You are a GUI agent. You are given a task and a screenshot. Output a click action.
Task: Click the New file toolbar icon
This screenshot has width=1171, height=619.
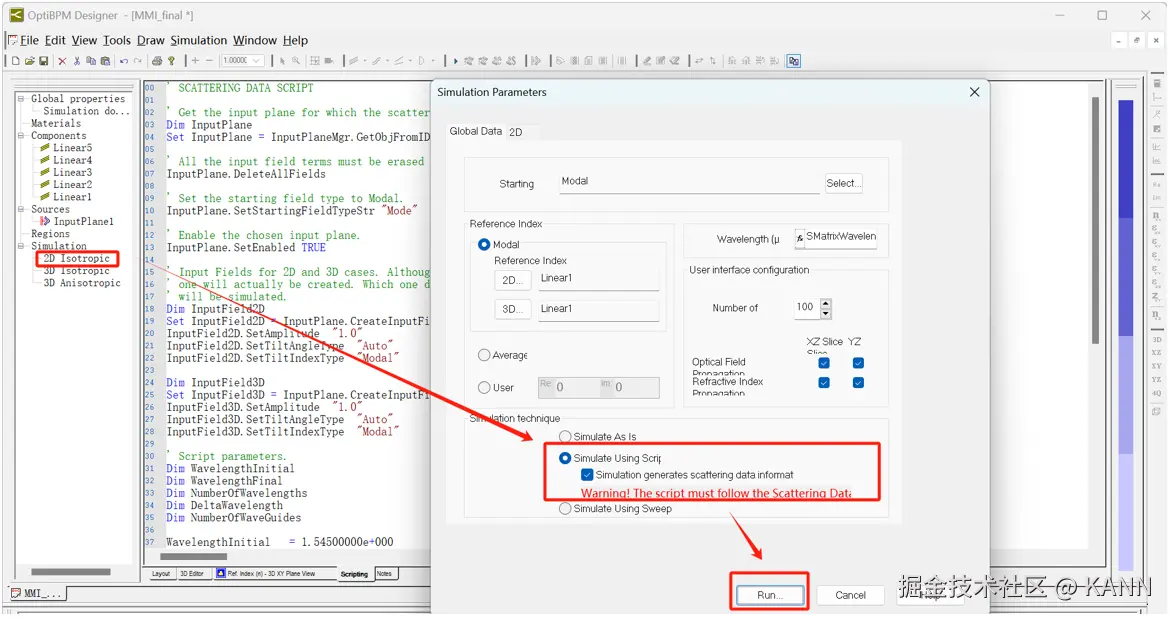[x=15, y=61]
